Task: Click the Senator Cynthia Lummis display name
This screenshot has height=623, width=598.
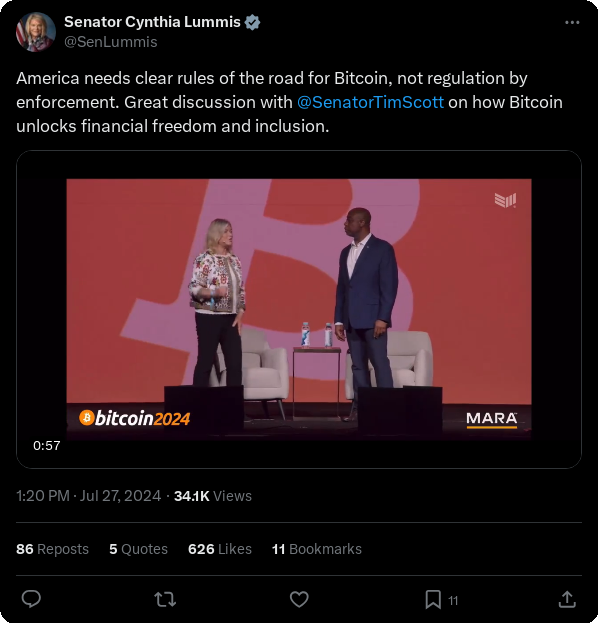Action: click(152, 22)
